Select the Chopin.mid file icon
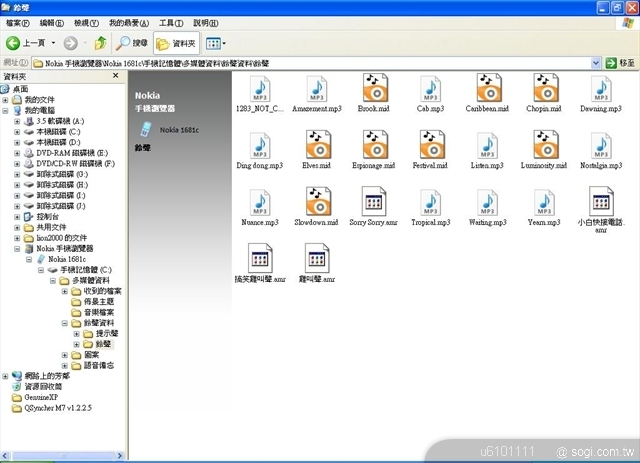Screen dimensions: 640x463 545,88
